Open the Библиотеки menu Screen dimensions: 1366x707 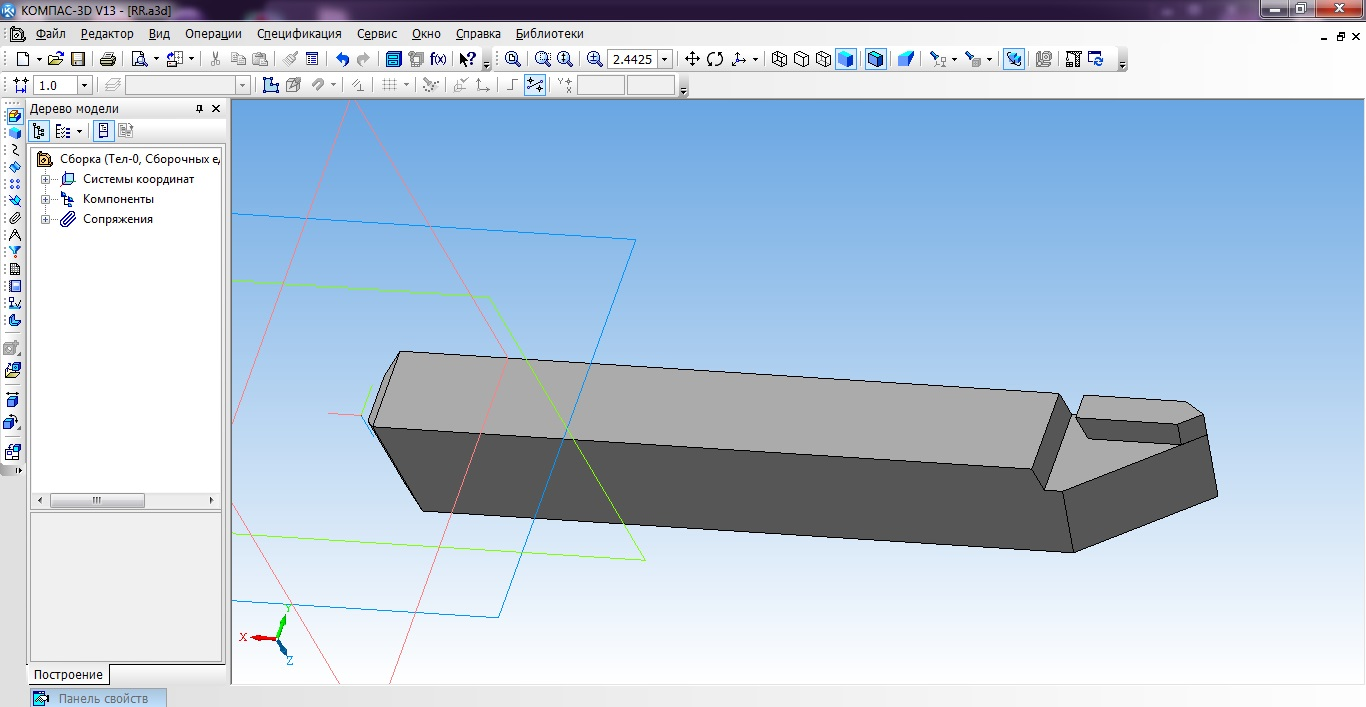[549, 34]
